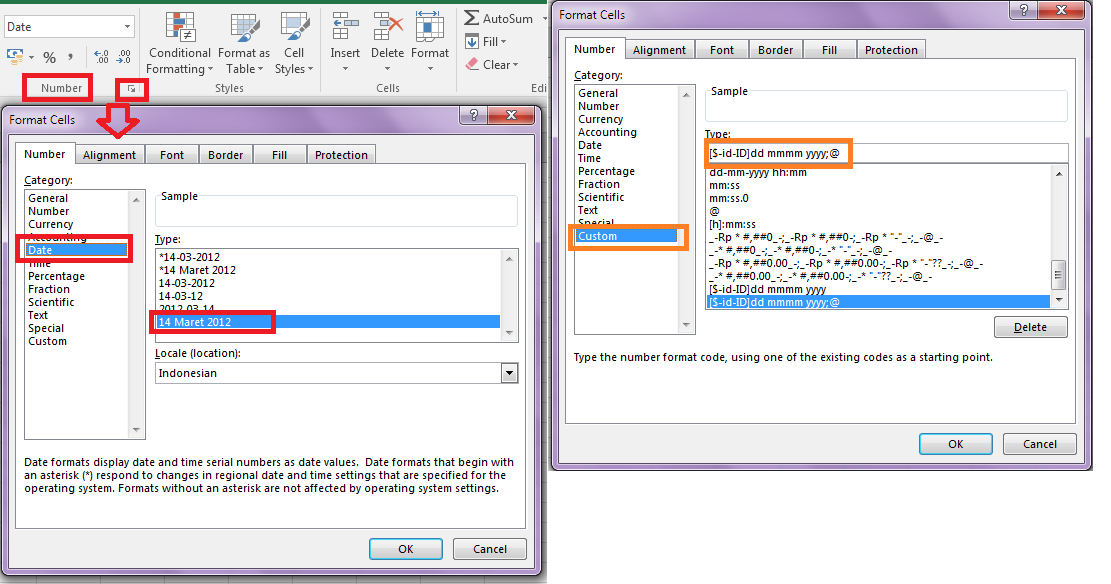This screenshot has width=1111, height=584.
Task: Open Cell Styles gallery
Action: pyautogui.click(x=294, y=44)
